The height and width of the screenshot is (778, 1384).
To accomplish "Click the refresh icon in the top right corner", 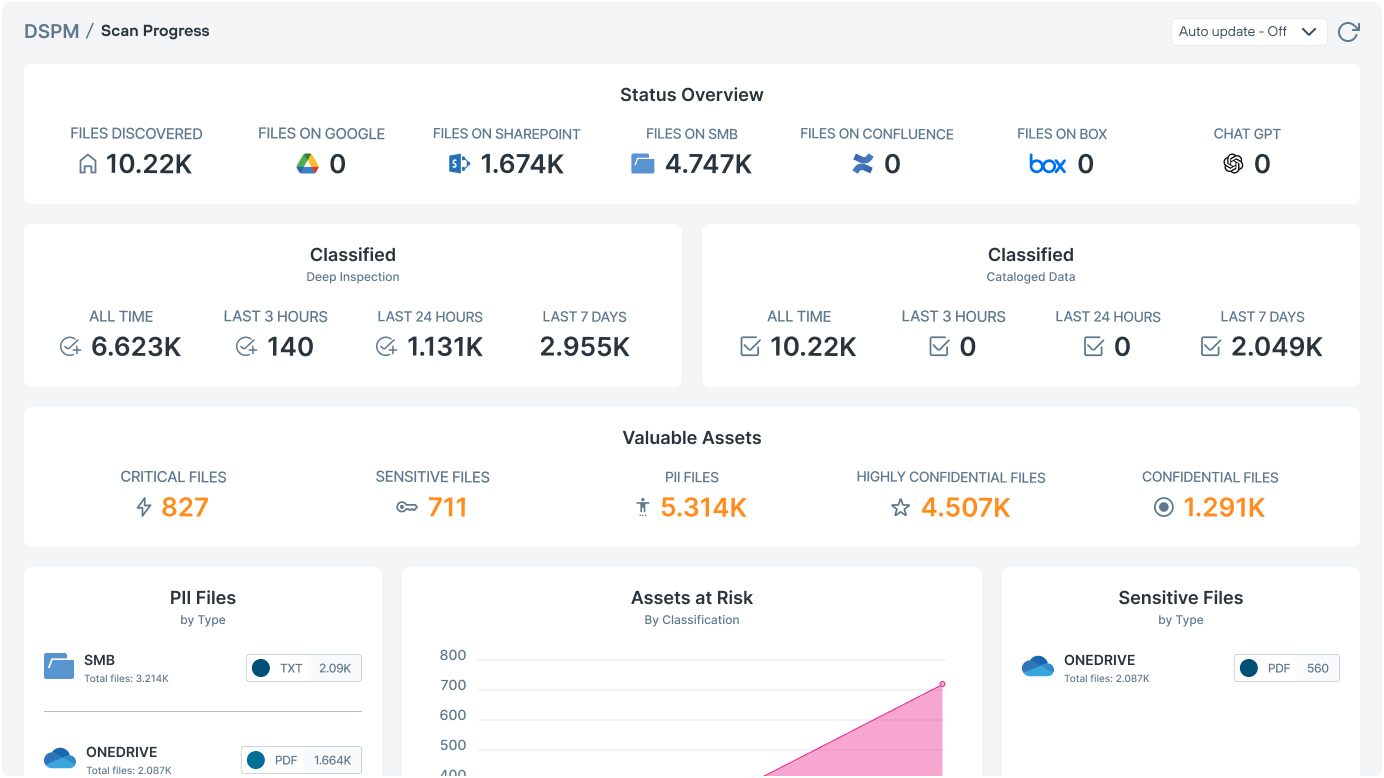I will coord(1348,31).
